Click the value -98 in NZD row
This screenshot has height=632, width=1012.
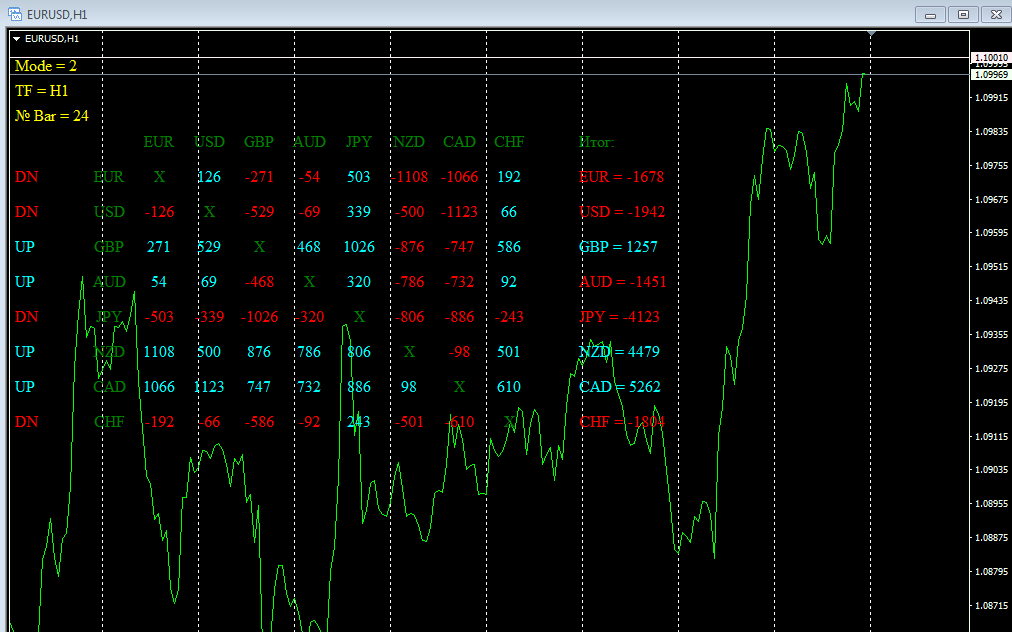[x=459, y=352]
